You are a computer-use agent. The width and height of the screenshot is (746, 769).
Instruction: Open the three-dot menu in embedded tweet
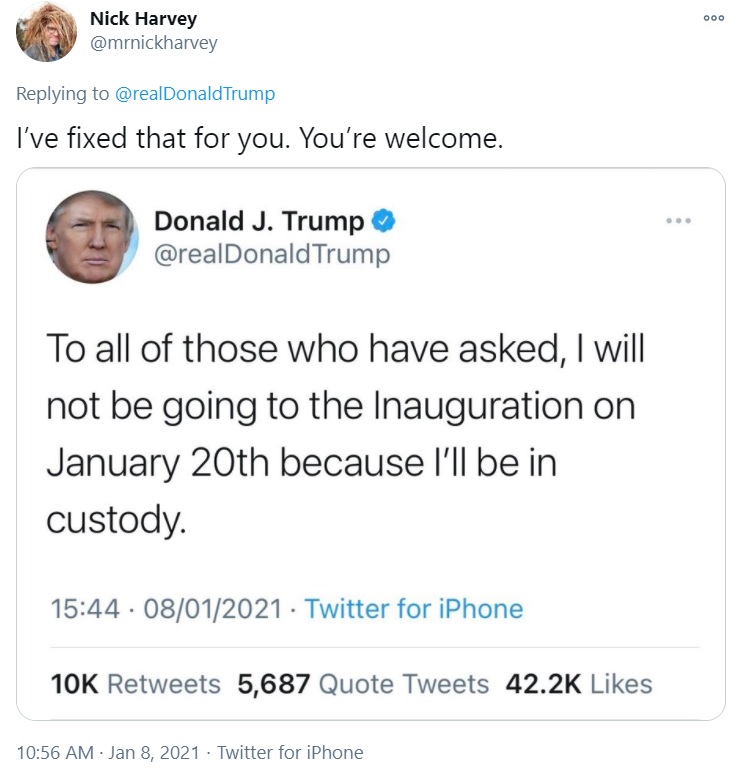679,220
